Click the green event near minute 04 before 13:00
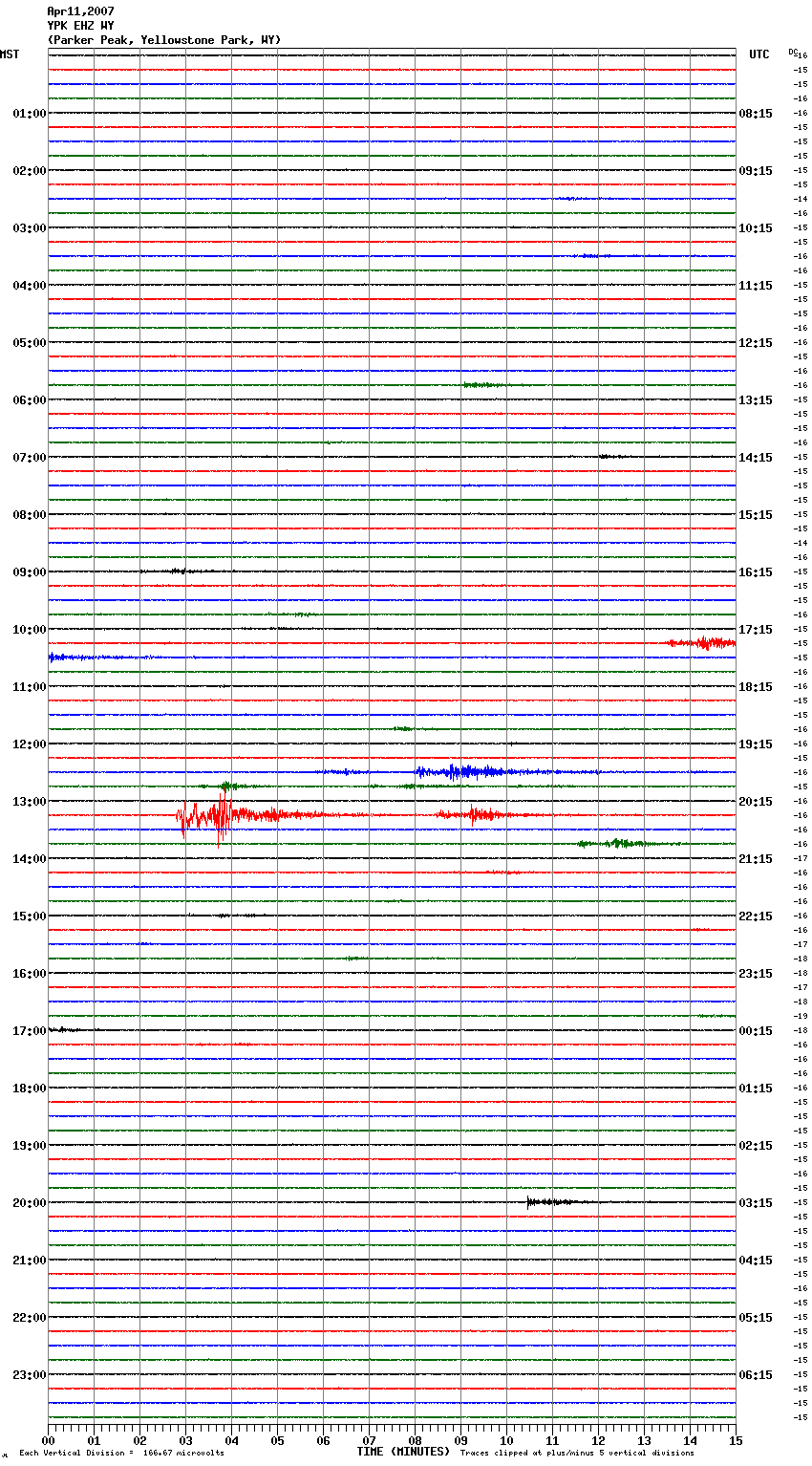 [229, 787]
